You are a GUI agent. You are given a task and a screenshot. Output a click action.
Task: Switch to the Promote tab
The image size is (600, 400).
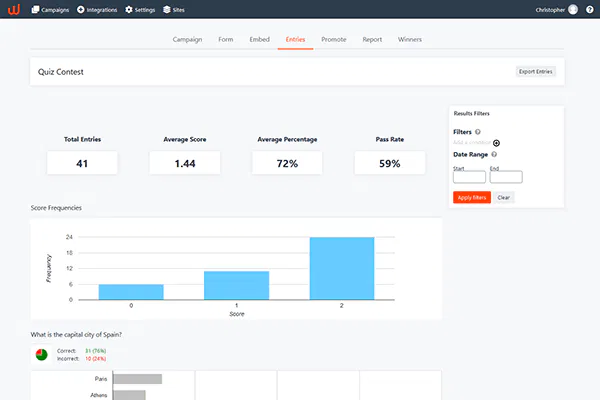click(x=334, y=39)
